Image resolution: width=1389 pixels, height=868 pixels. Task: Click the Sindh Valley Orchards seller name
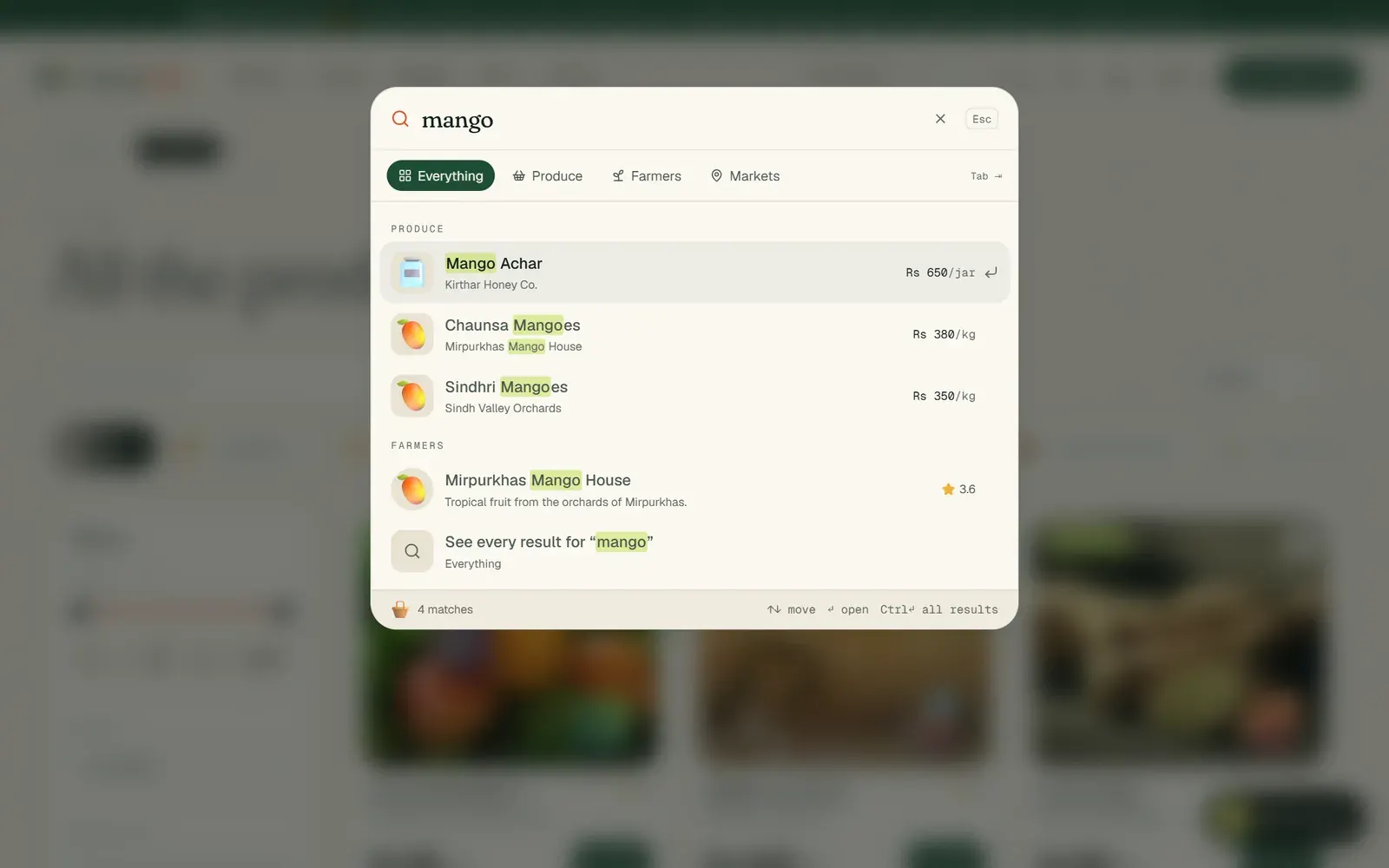coord(503,408)
